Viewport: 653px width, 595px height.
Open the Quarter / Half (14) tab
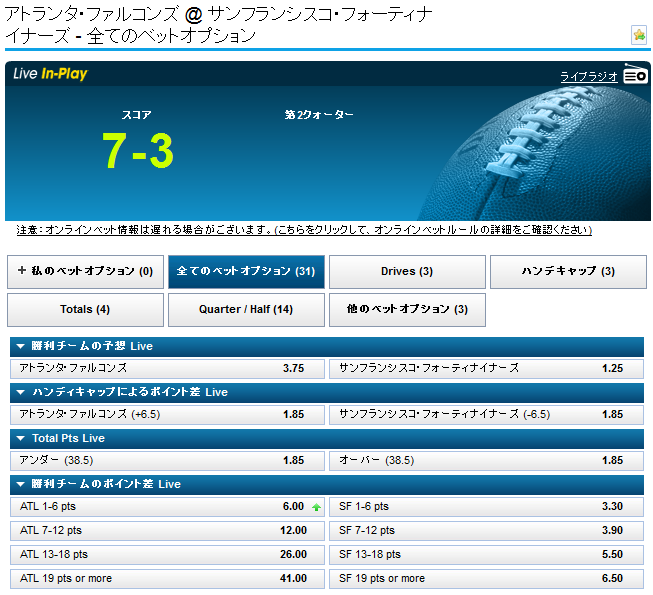(246, 310)
